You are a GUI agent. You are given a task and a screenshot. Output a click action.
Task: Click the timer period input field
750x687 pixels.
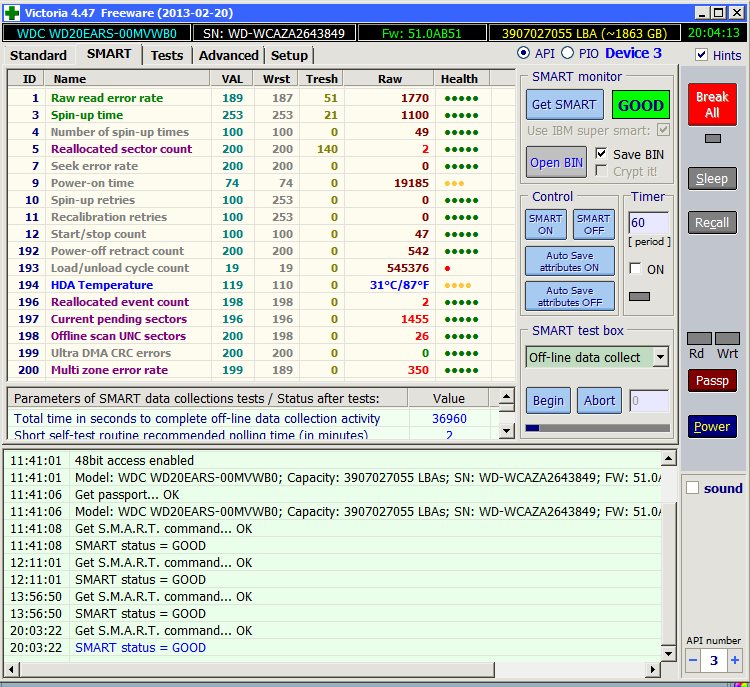(649, 223)
